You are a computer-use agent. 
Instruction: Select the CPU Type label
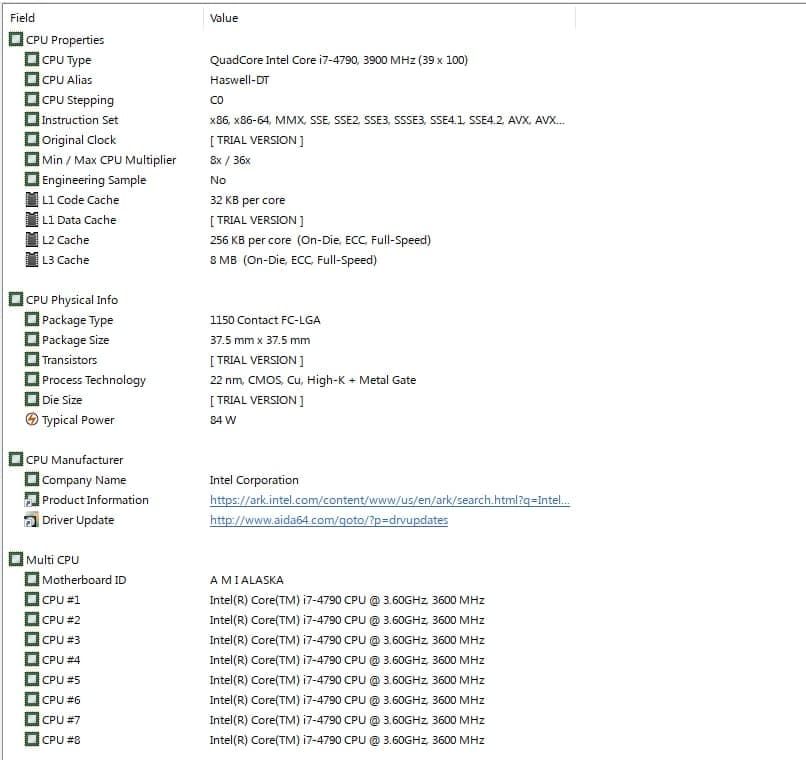66,60
